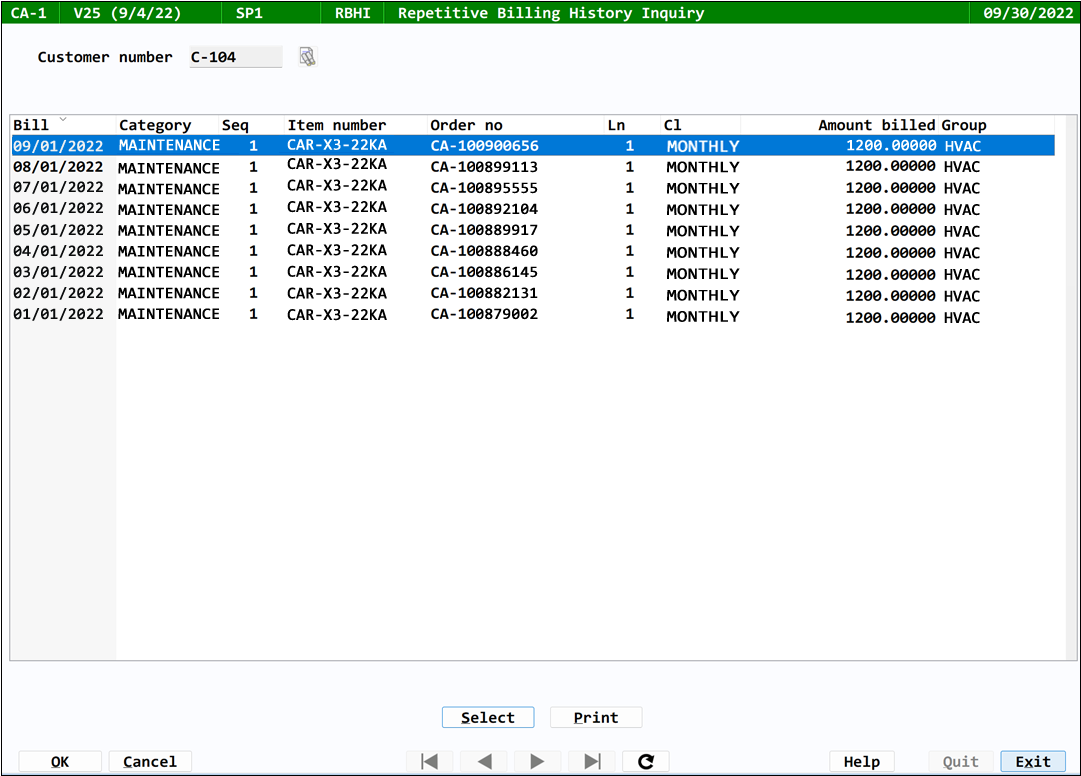
Task: Select the 09/01/2022 bill row
Action: (532, 145)
